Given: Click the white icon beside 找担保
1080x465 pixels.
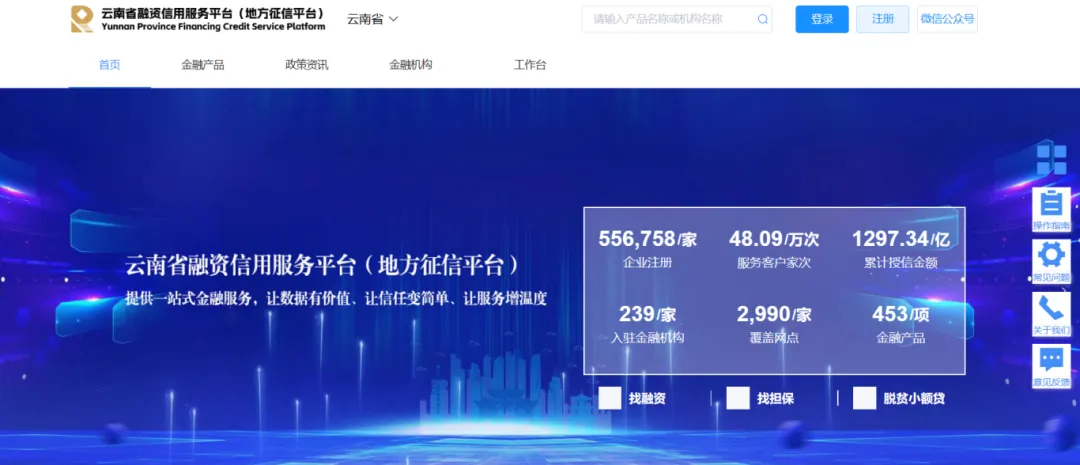Looking at the screenshot, I should (738, 398).
